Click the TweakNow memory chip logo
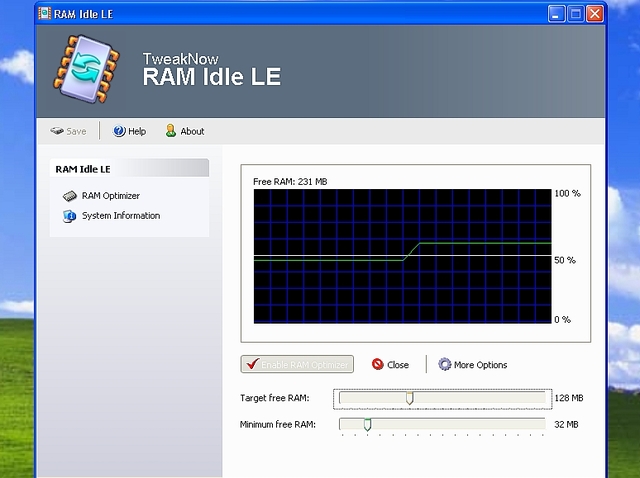 [88, 70]
